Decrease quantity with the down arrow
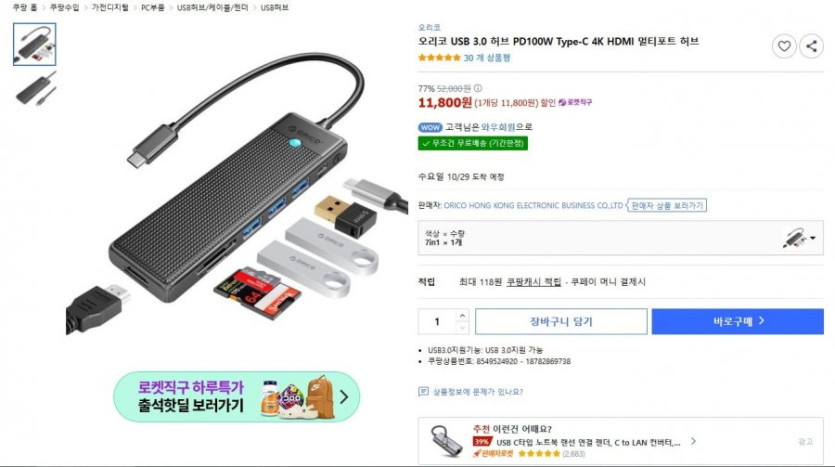 tap(462, 327)
